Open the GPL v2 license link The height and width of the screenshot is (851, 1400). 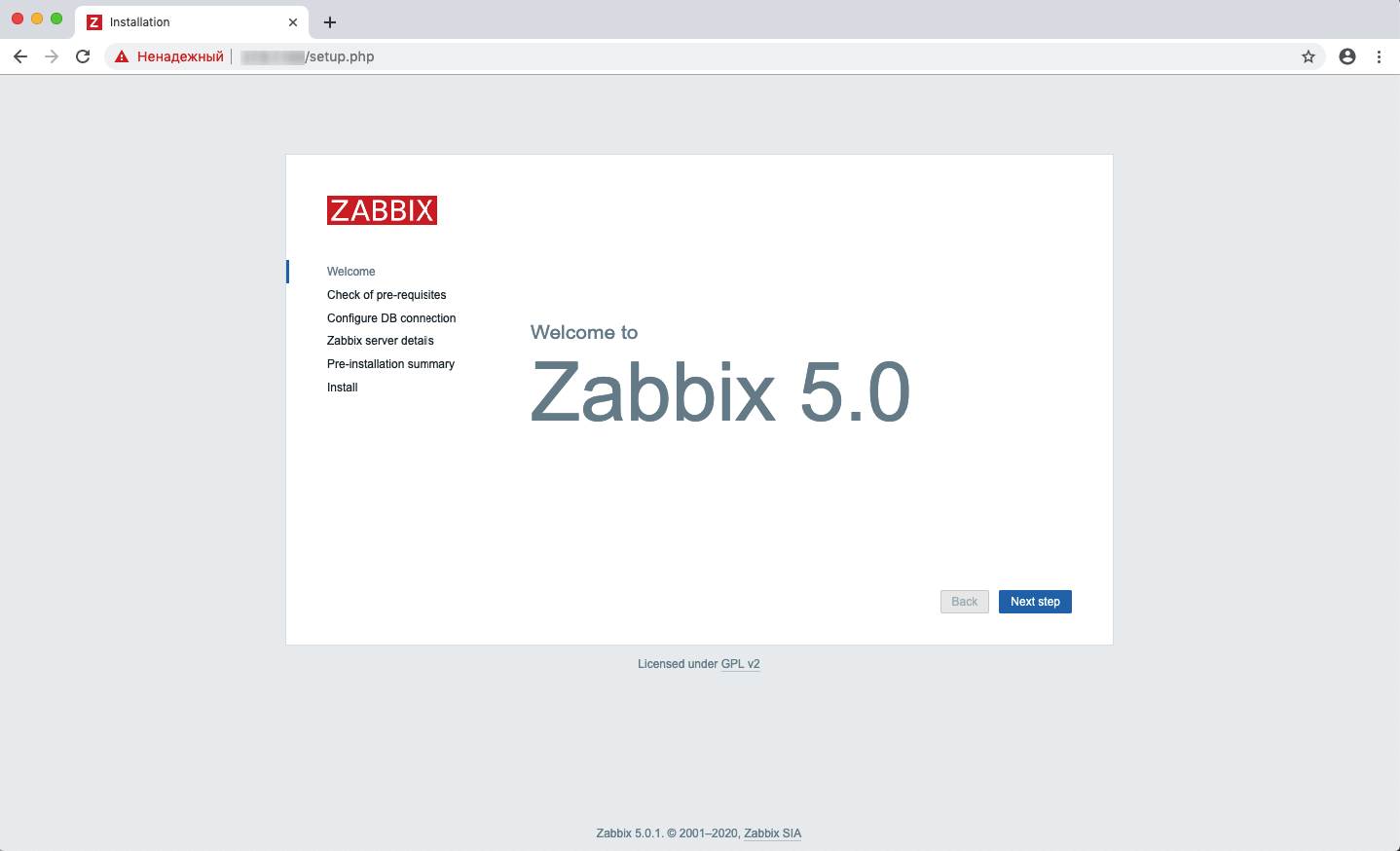pyautogui.click(x=740, y=664)
